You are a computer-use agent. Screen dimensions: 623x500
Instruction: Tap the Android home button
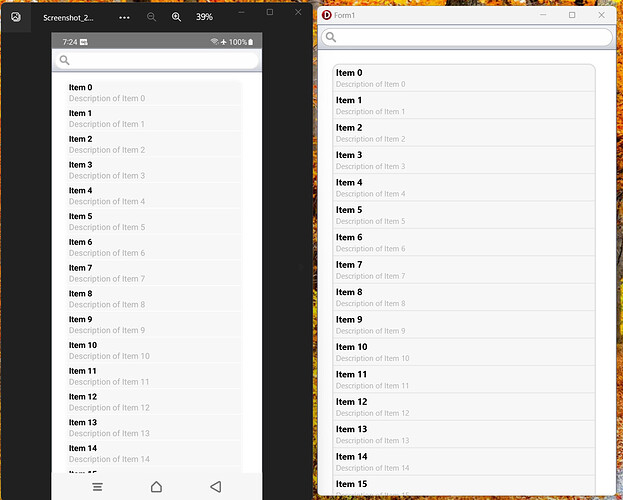[157, 486]
